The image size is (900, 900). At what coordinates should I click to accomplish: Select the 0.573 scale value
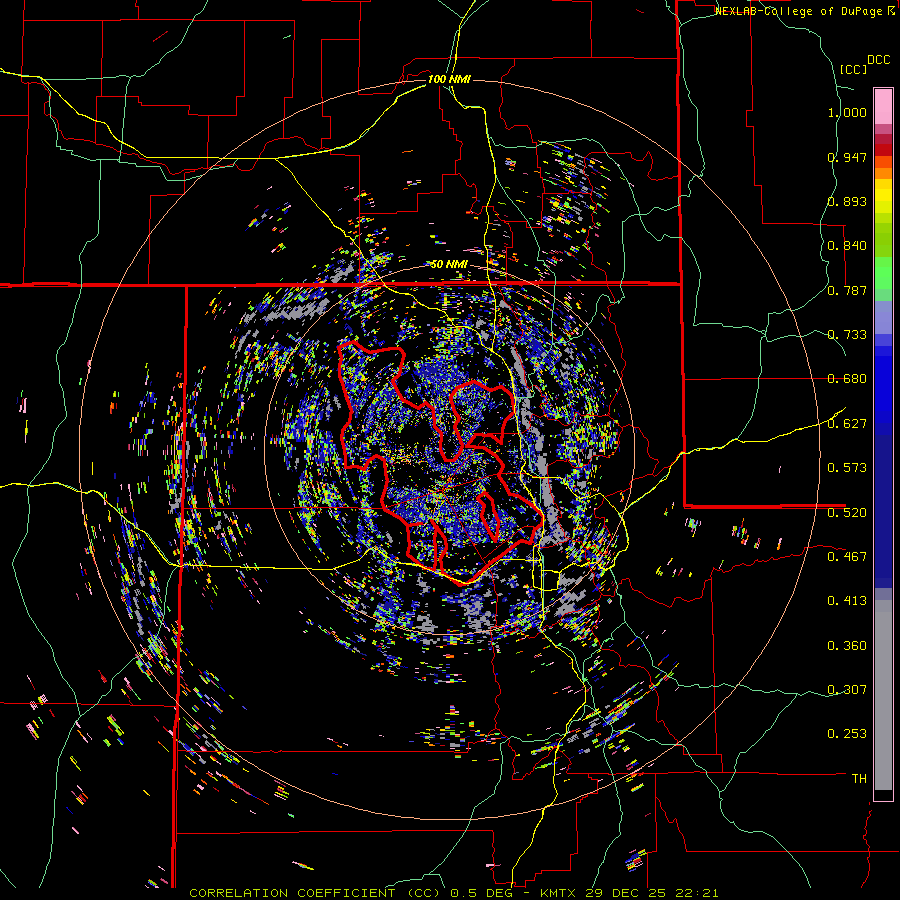(x=847, y=468)
